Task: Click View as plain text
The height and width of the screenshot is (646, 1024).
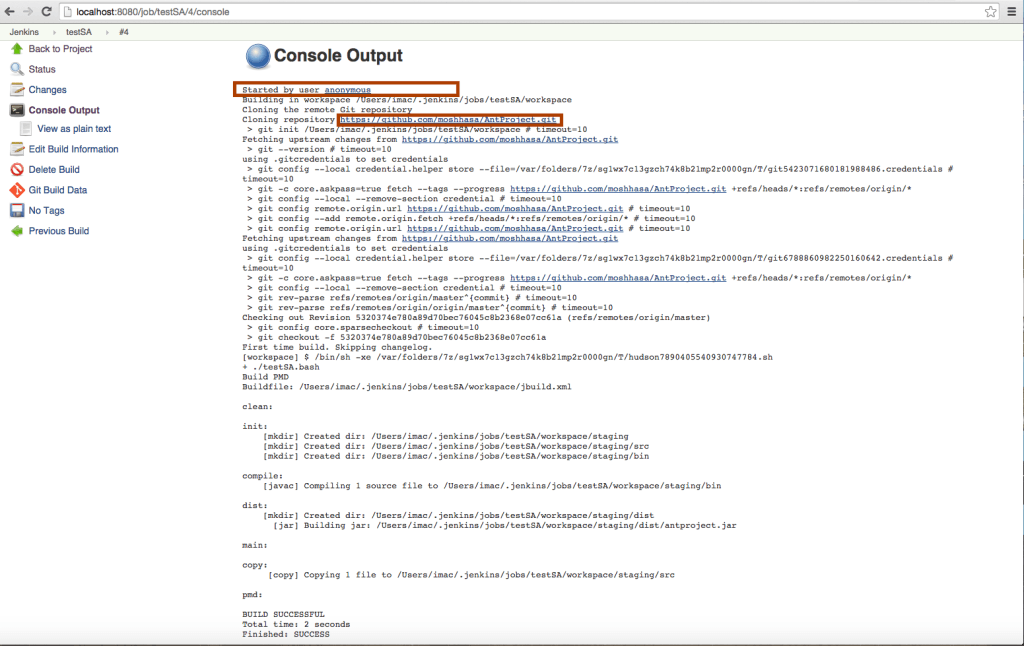Action: [73, 128]
